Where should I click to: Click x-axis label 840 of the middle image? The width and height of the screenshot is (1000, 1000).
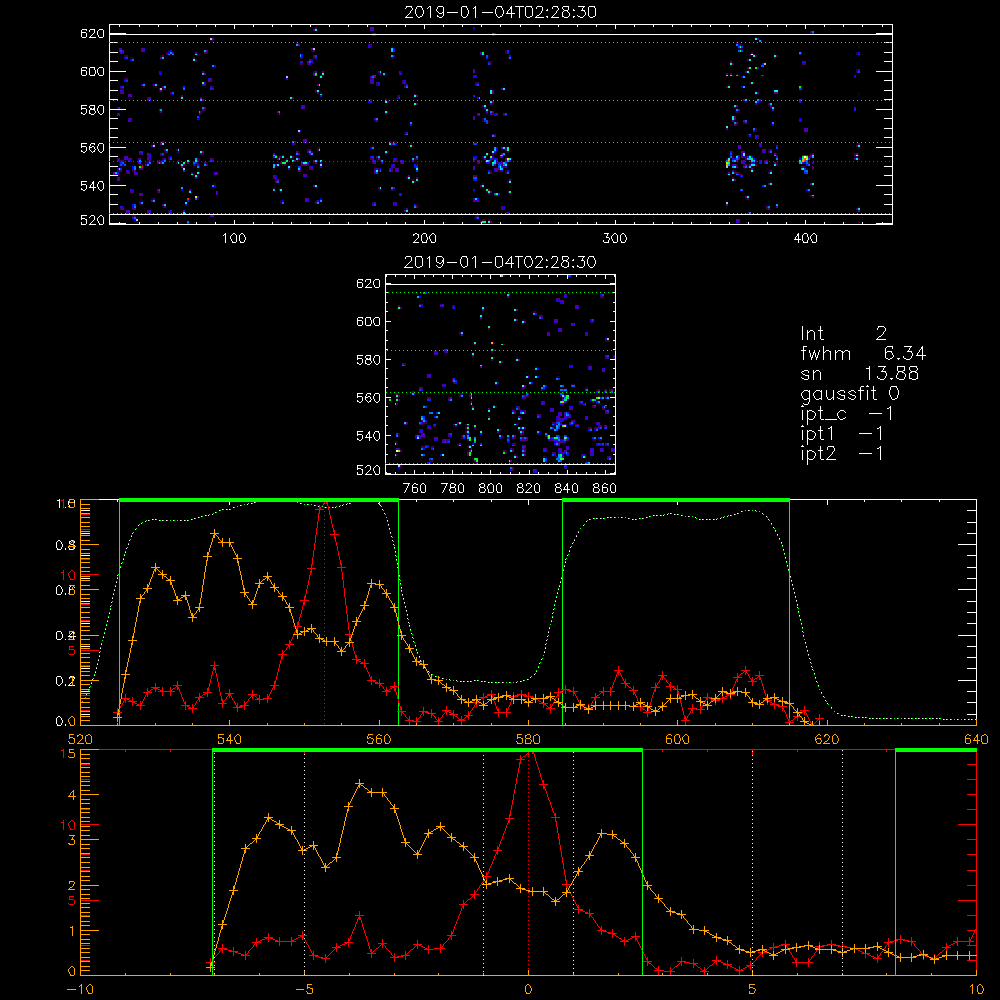click(566, 489)
